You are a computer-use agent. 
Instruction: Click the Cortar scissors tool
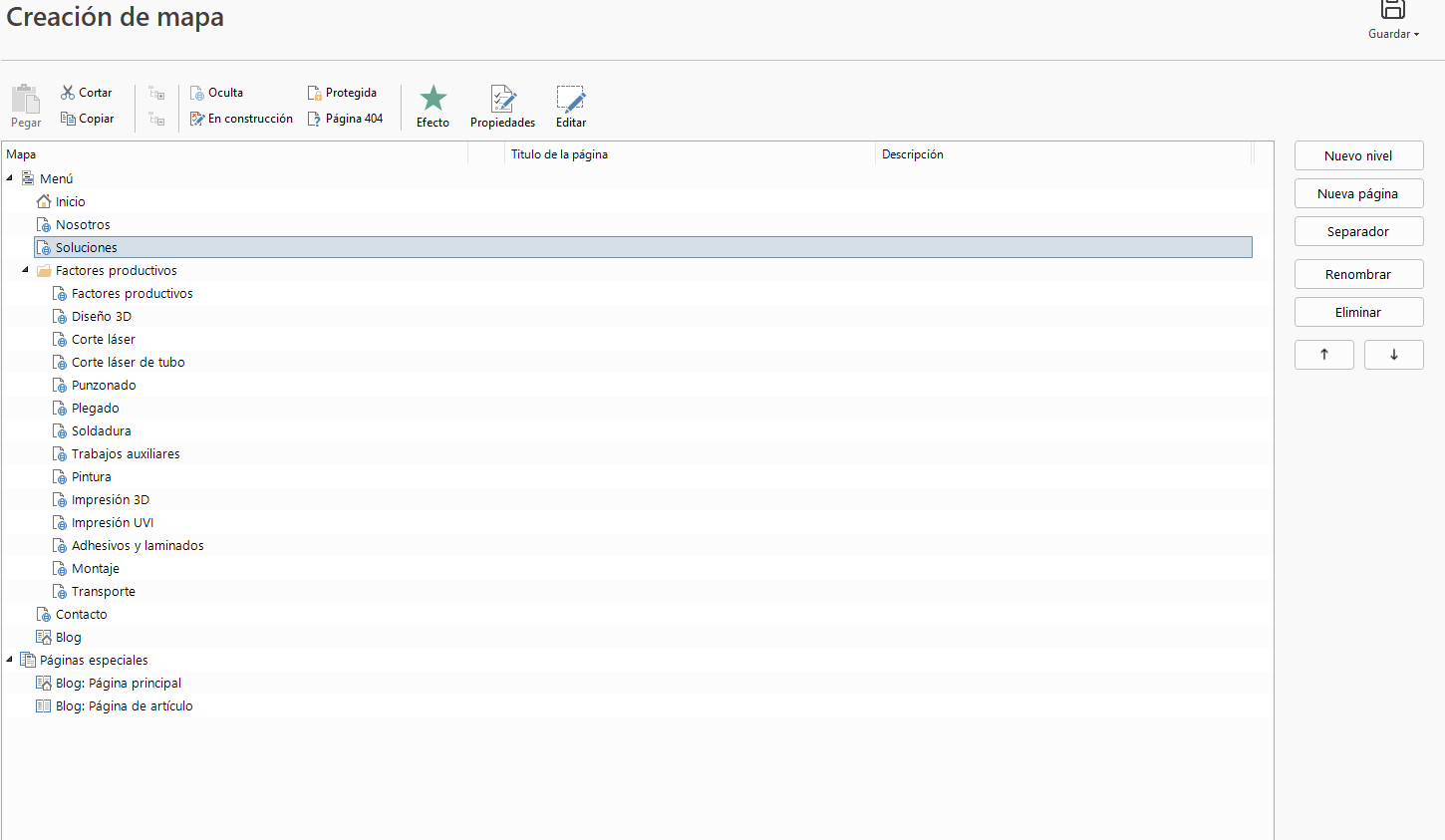(68, 93)
